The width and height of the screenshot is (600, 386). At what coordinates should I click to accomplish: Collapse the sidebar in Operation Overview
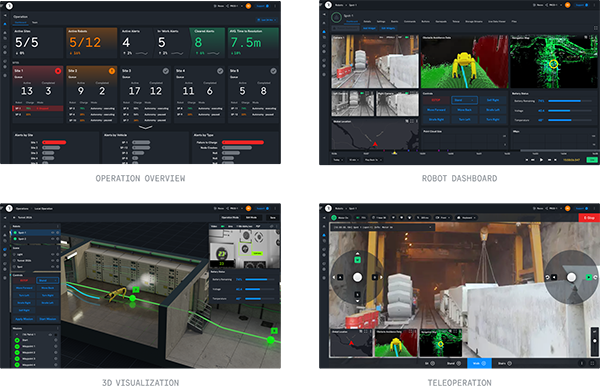5,15
